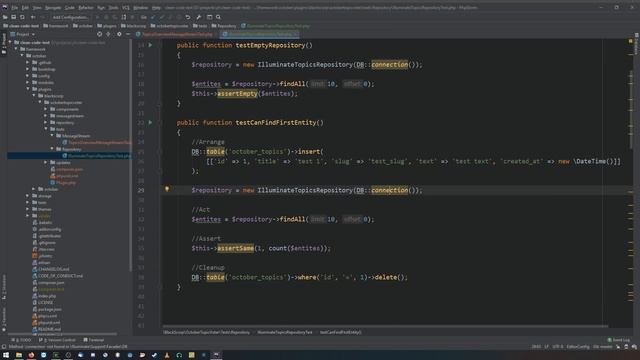Click the Undo/Revert arrow icon in the toolbar

pyautogui.click(x=188, y=17)
